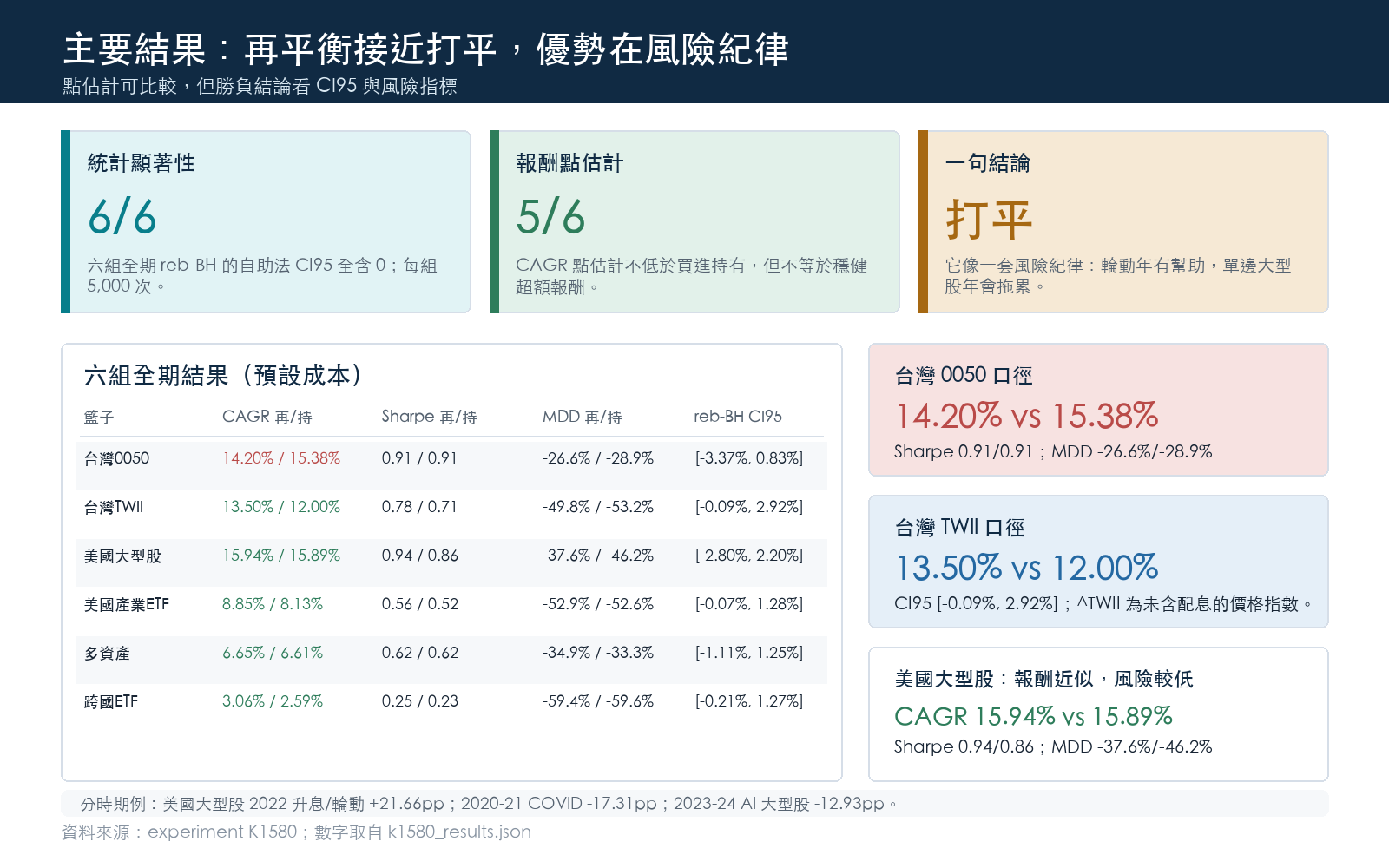Click the CAGR 再/持 column header
1389x868 pixels.
click(267, 417)
